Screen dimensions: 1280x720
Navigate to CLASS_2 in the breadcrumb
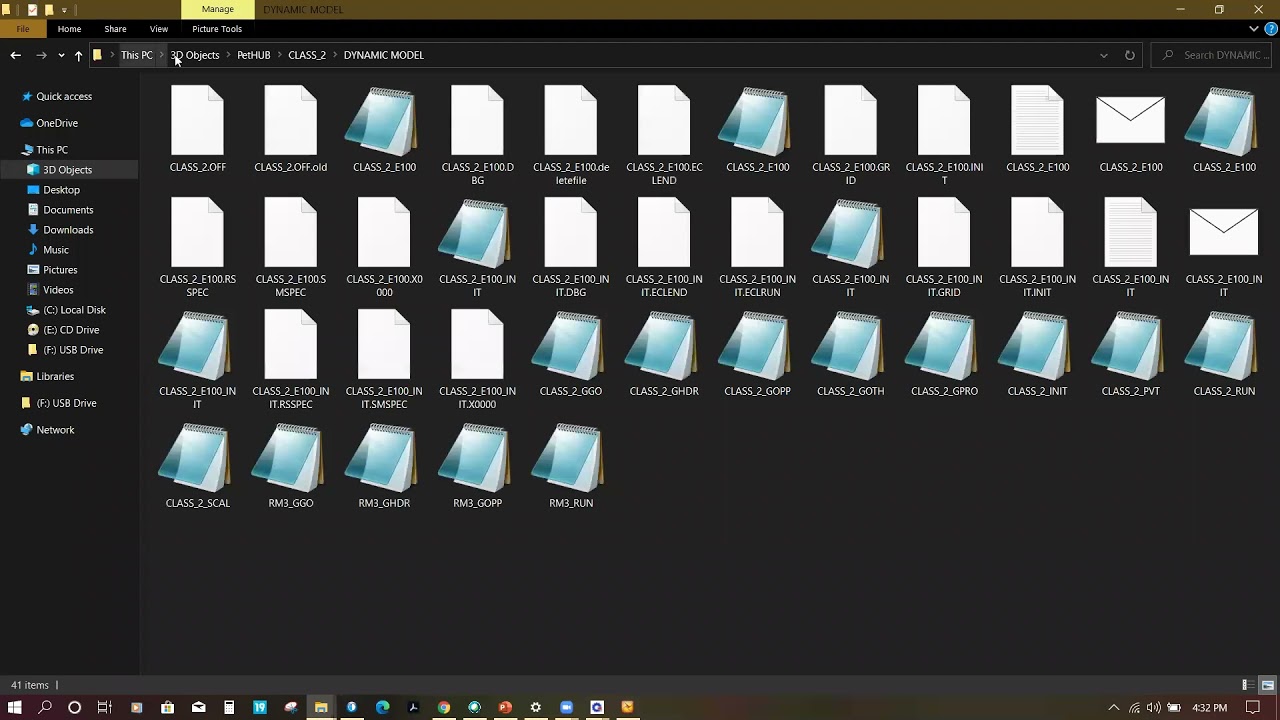tap(307, 55)
